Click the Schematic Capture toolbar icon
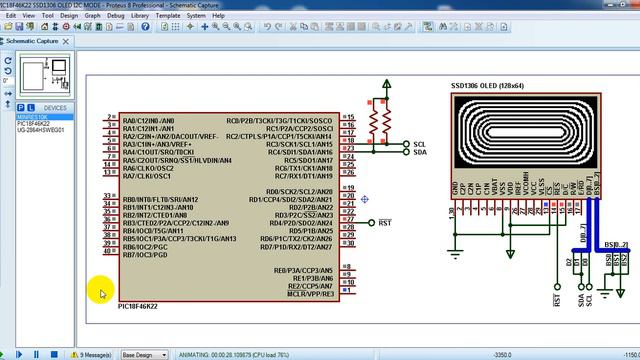 point(55,27)
